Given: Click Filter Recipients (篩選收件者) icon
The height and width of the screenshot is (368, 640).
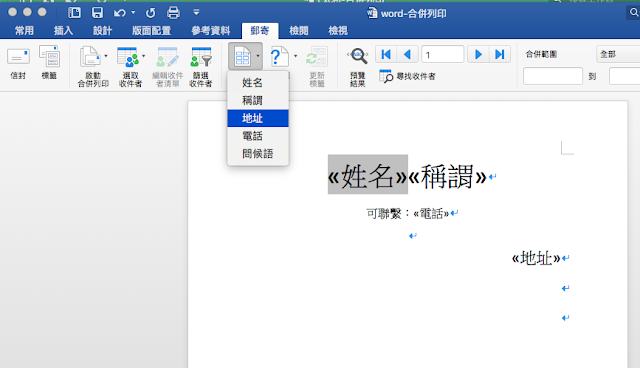Looking at the screenshot, I should [x=201, y=57].
